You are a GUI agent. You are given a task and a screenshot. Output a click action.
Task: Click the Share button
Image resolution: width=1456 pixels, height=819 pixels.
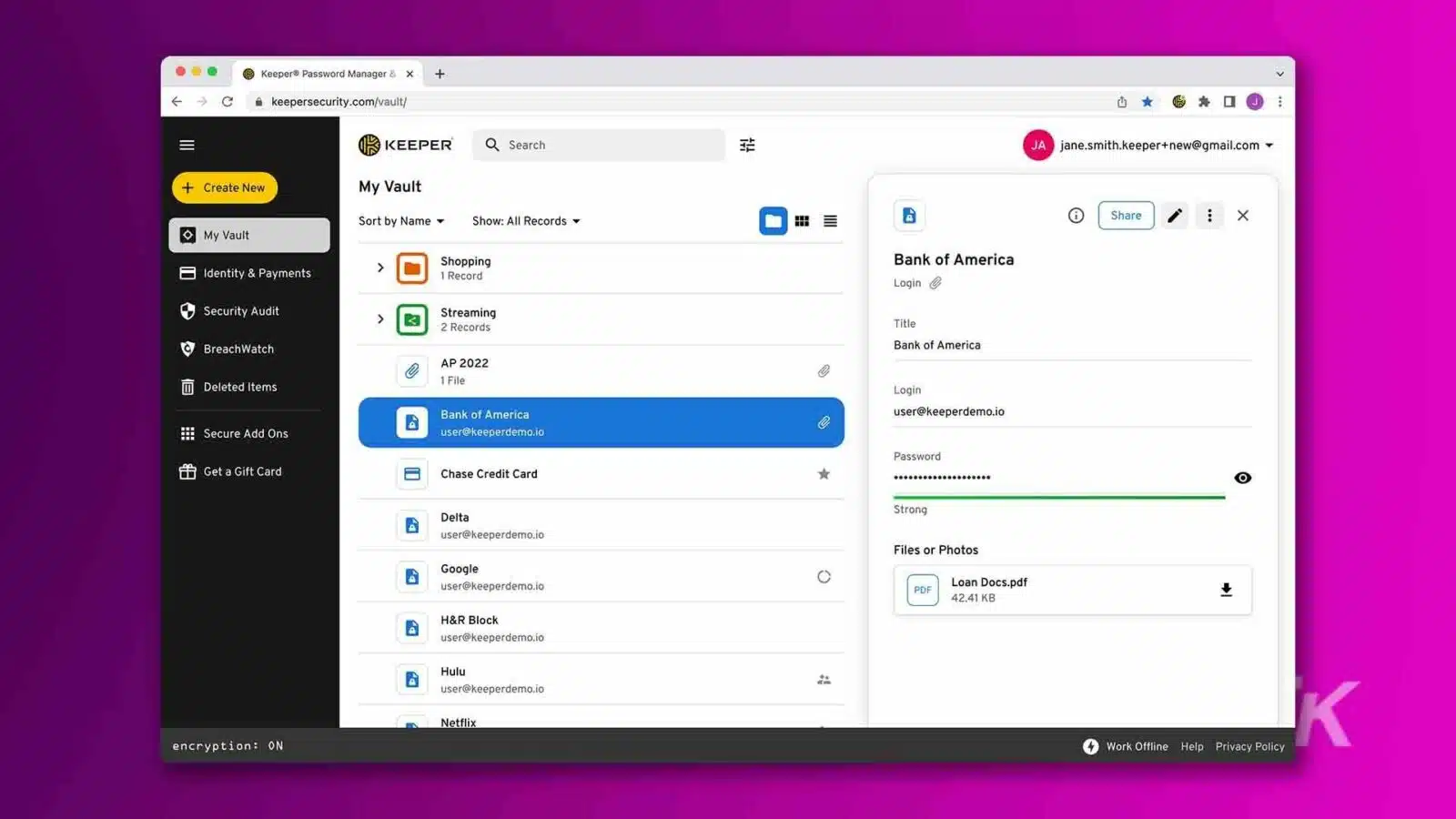(x=1126, y=216)
